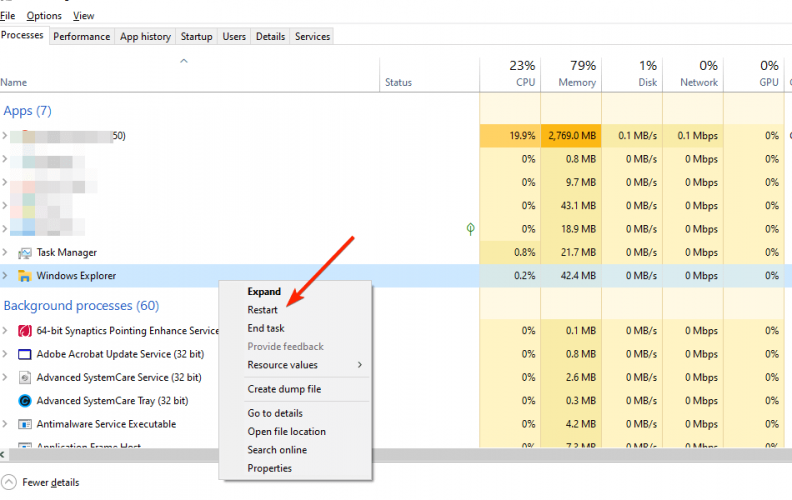Select the Windows Explorer row name
Image resolution: width=792 pixels, height=500 pixels.
pos(76,276)
